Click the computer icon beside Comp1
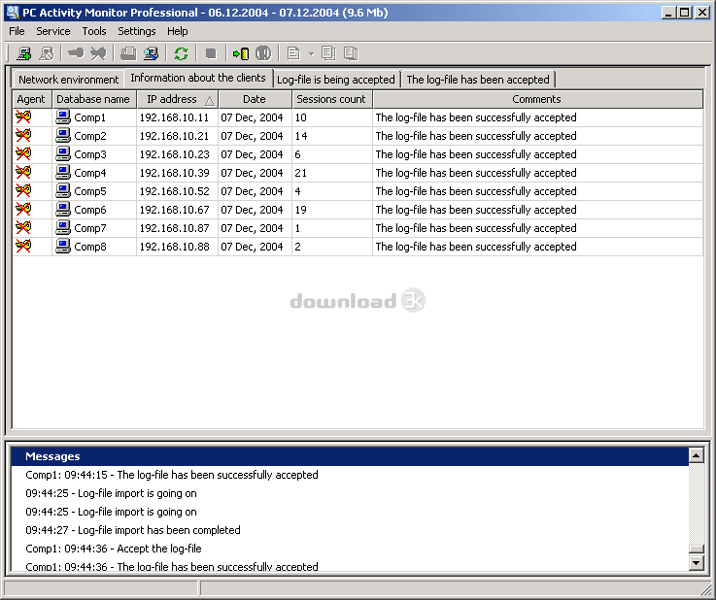The image size is (716, 600). click(63, 117)
